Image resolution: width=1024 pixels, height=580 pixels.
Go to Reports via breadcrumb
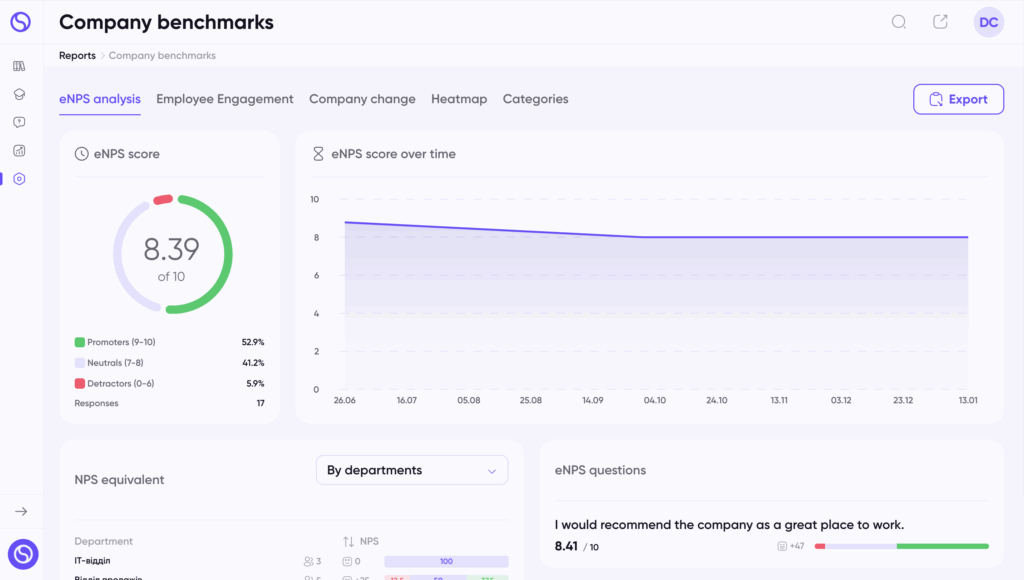click(77, 56)
